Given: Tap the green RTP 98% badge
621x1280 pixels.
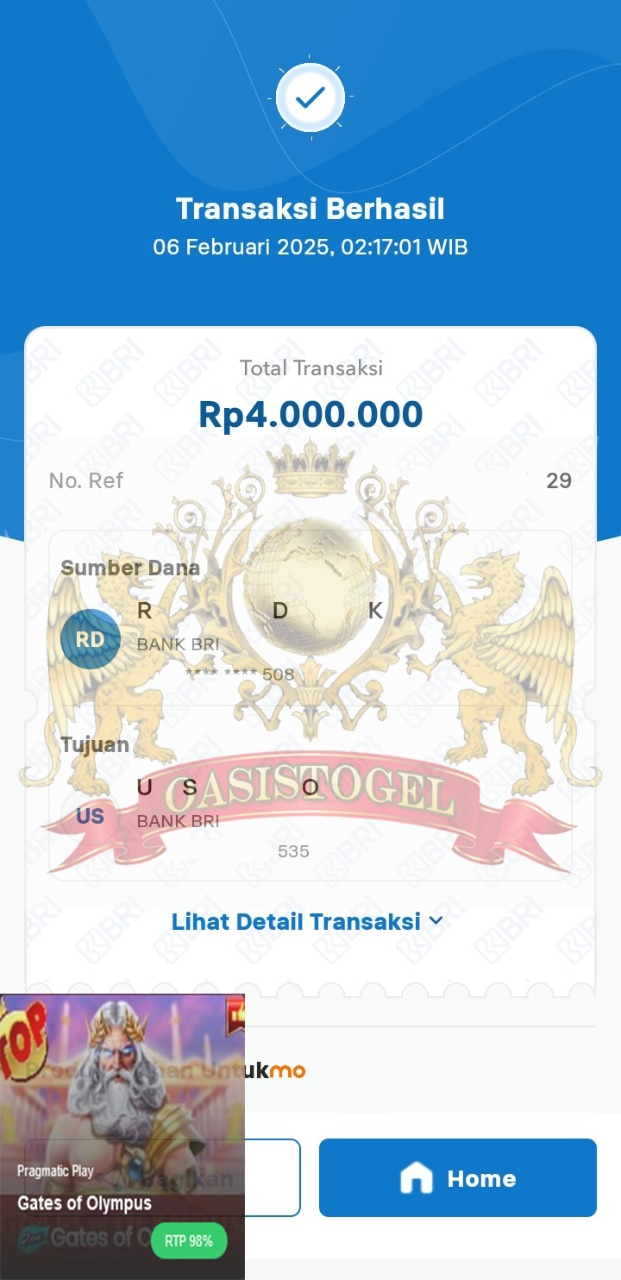Looking at the screenshot, I should (189, 1241).
